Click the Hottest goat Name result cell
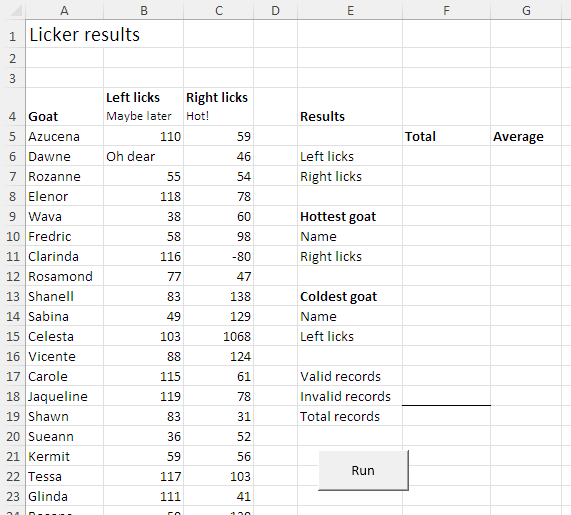This screenshot has width=571, height=515. [446, 237]
